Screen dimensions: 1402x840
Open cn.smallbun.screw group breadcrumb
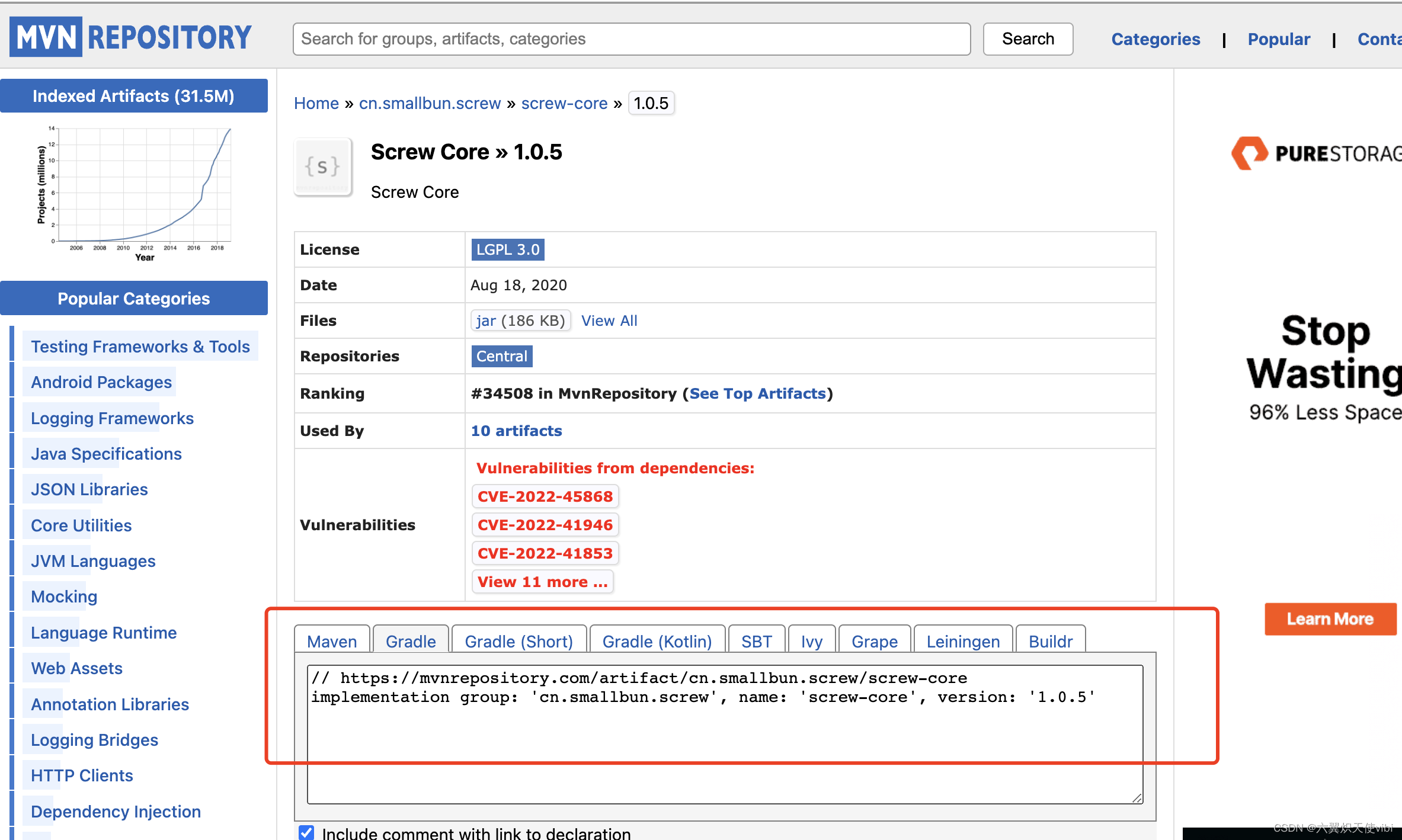[x=430, y=103]
